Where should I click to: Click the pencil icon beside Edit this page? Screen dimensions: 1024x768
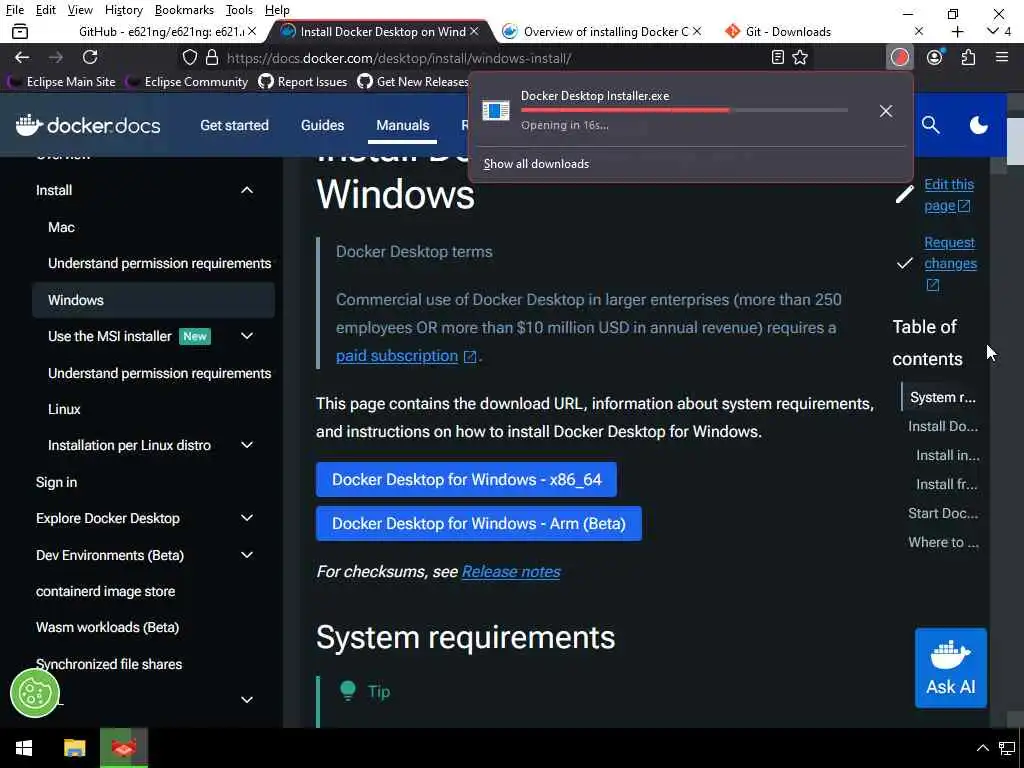point(904,194)
